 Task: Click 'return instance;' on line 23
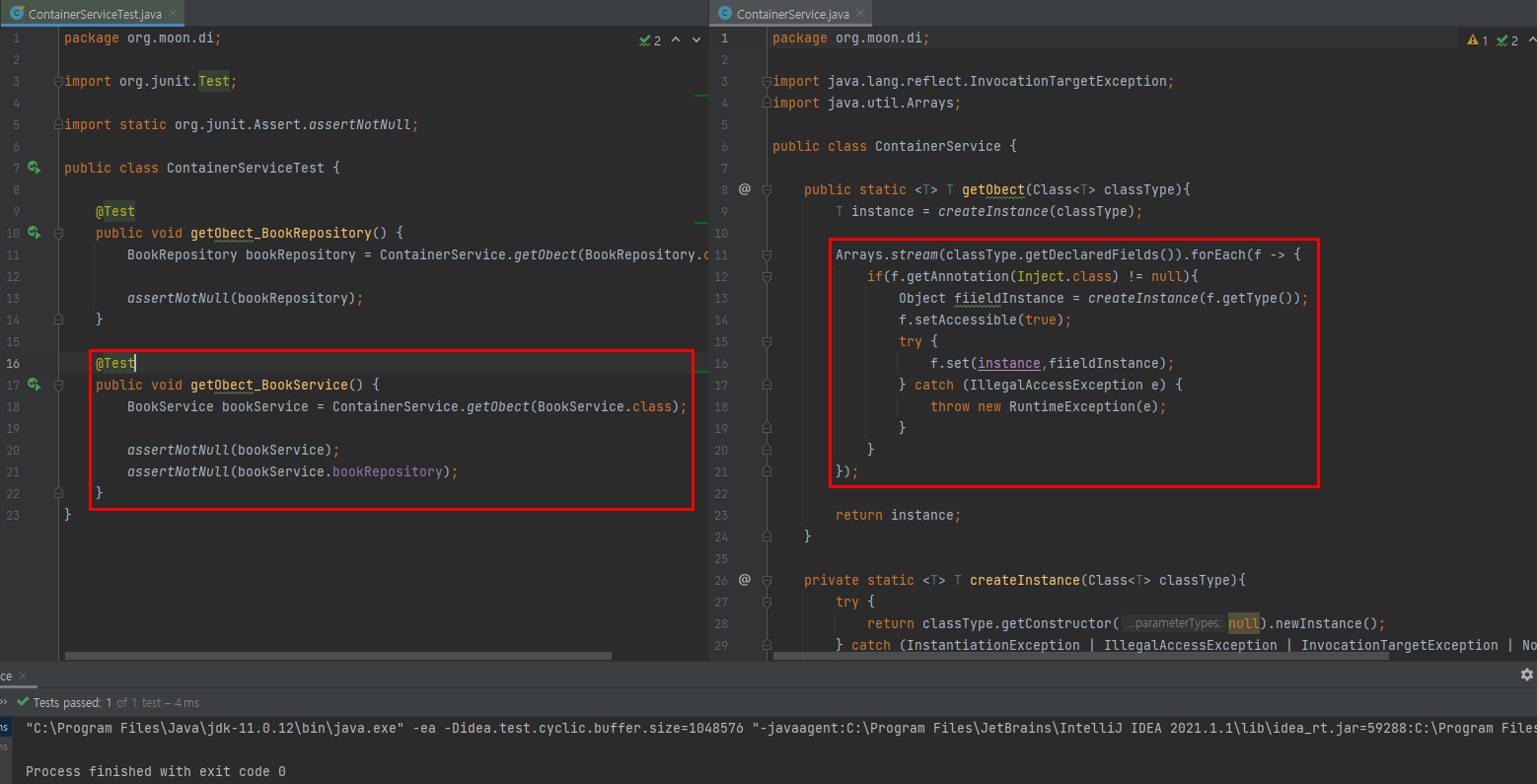coord(898,515)
